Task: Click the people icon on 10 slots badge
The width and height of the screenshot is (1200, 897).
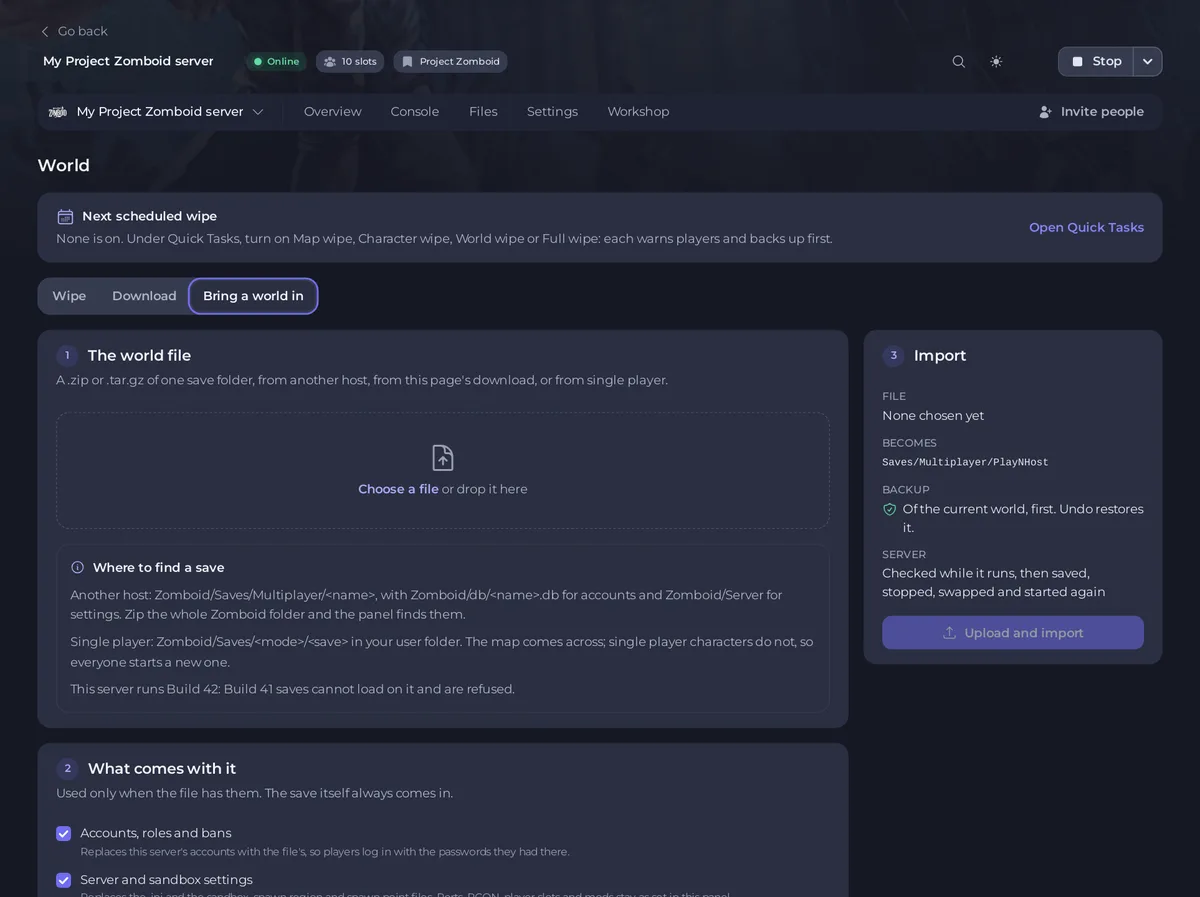Action: coord(330,62)
